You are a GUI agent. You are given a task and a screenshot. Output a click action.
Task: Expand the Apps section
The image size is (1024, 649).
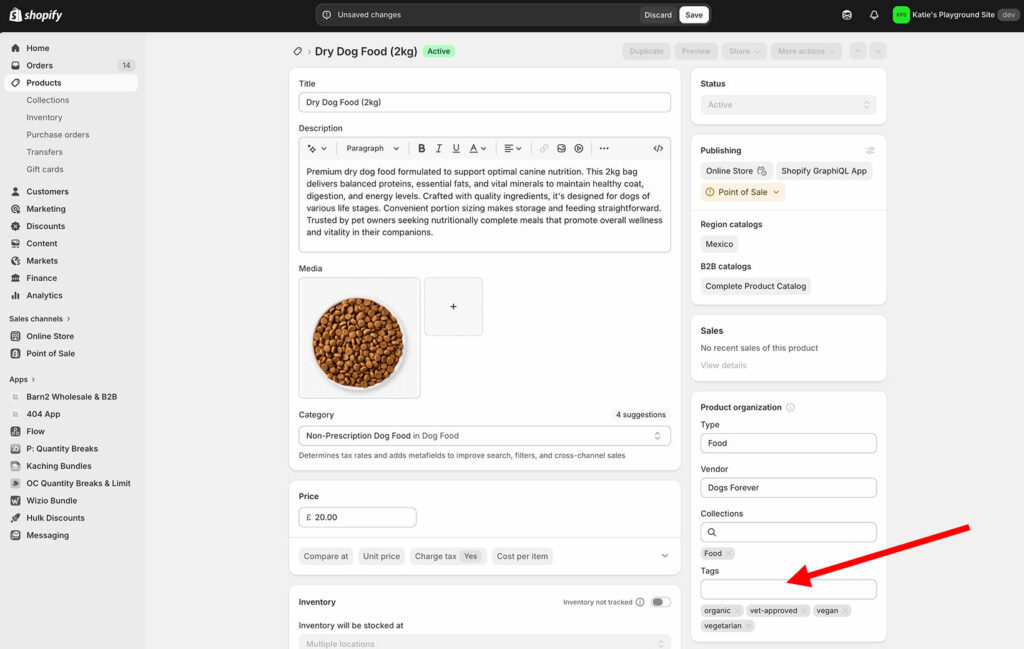(x=22, y=379)
